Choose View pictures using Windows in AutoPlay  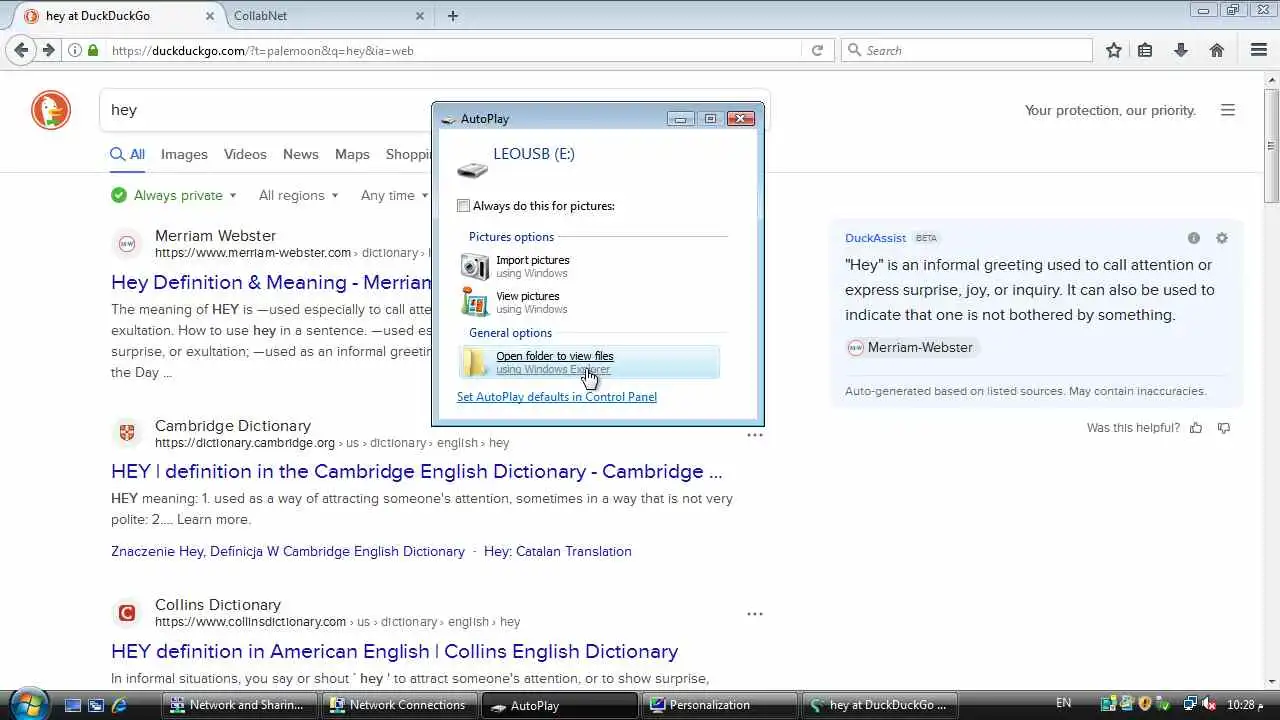click(x=590, y=302)
